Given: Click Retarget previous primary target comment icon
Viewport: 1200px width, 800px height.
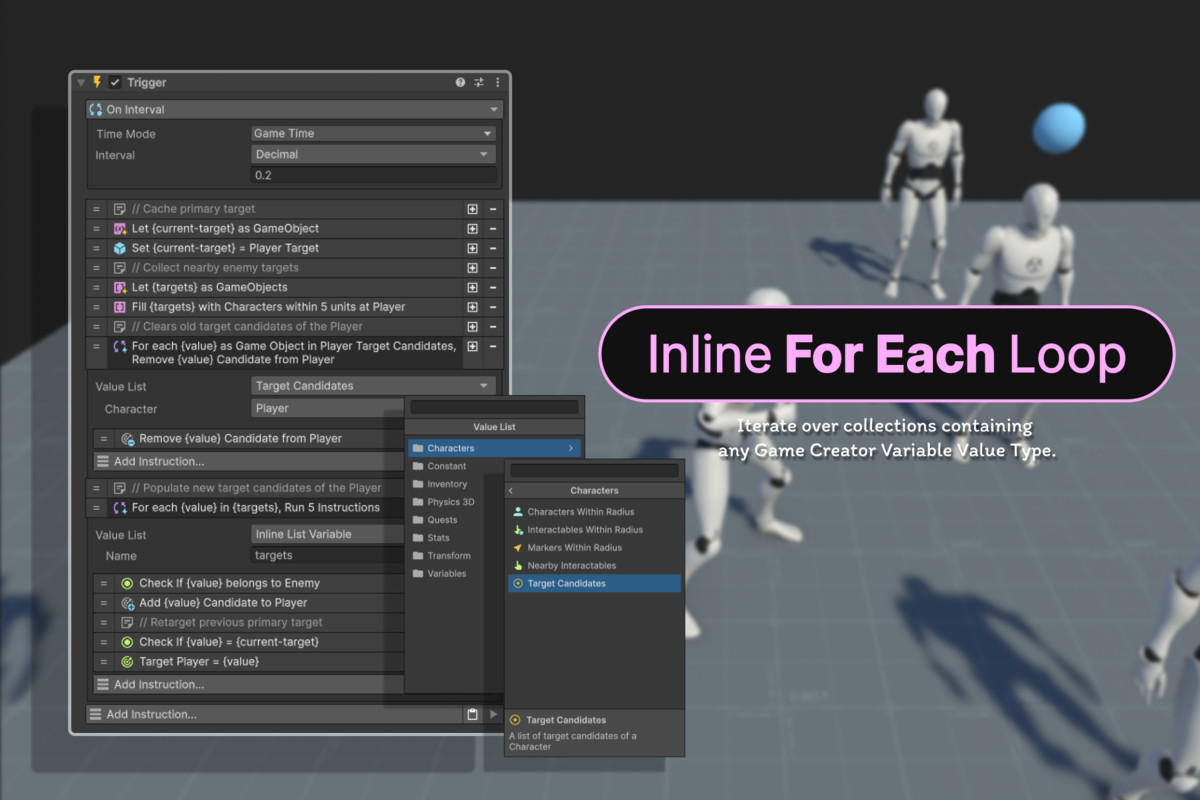Looking at the screenshot, I should [x=127, y=622].
